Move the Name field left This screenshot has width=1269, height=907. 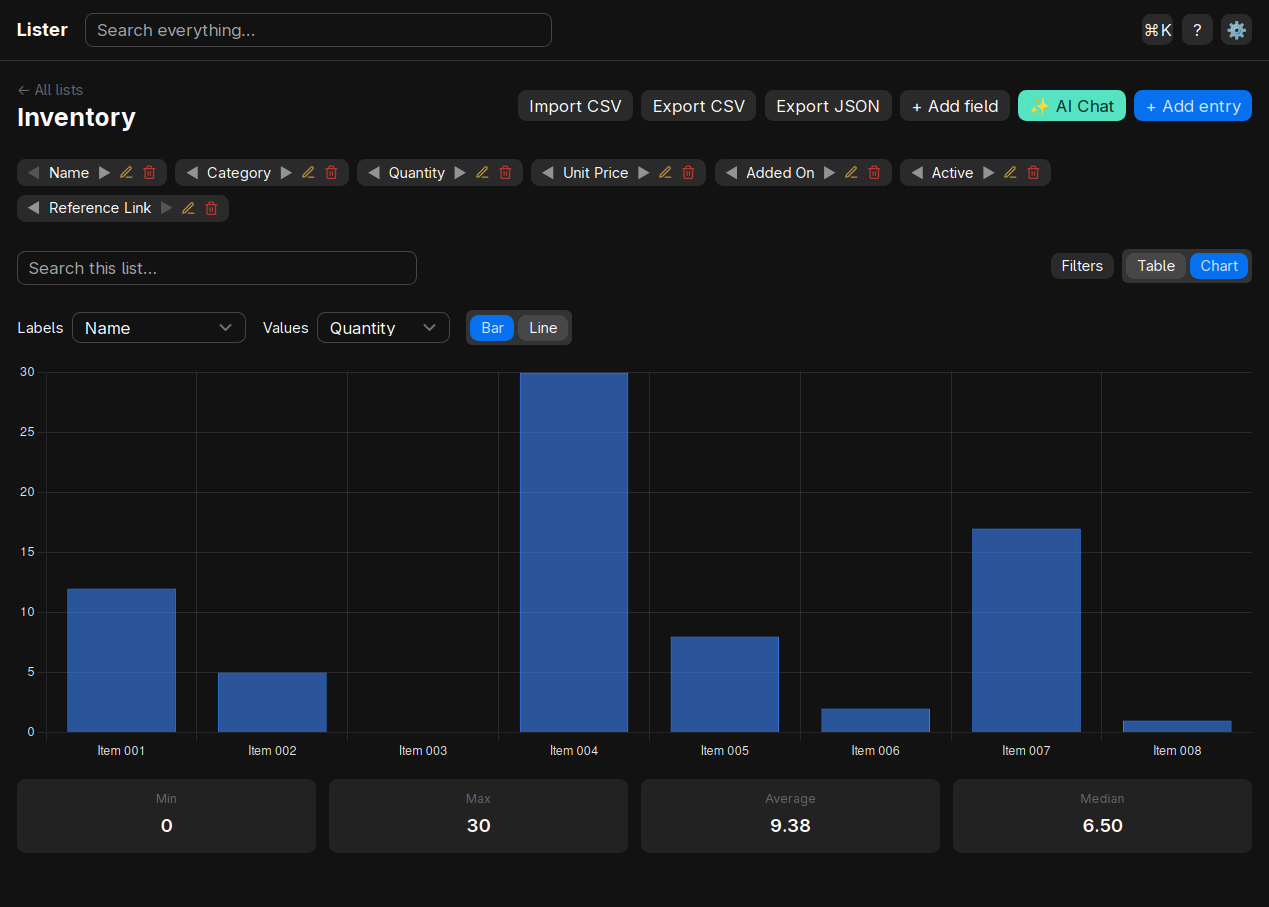pyautogui.click(x=34, y=173)
